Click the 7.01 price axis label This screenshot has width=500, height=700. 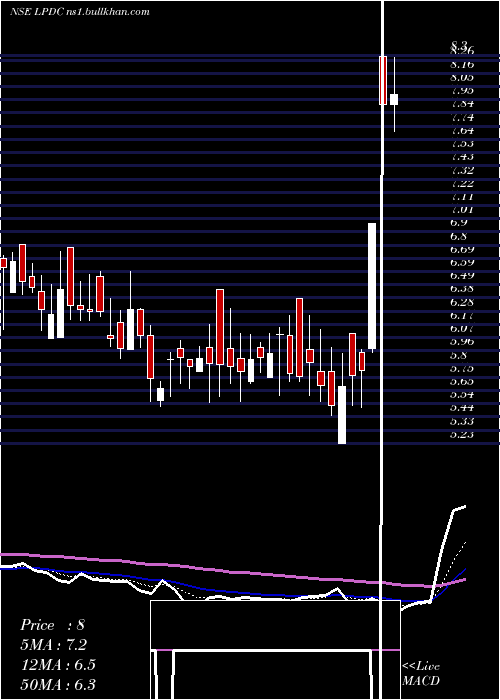coord(462,210)
